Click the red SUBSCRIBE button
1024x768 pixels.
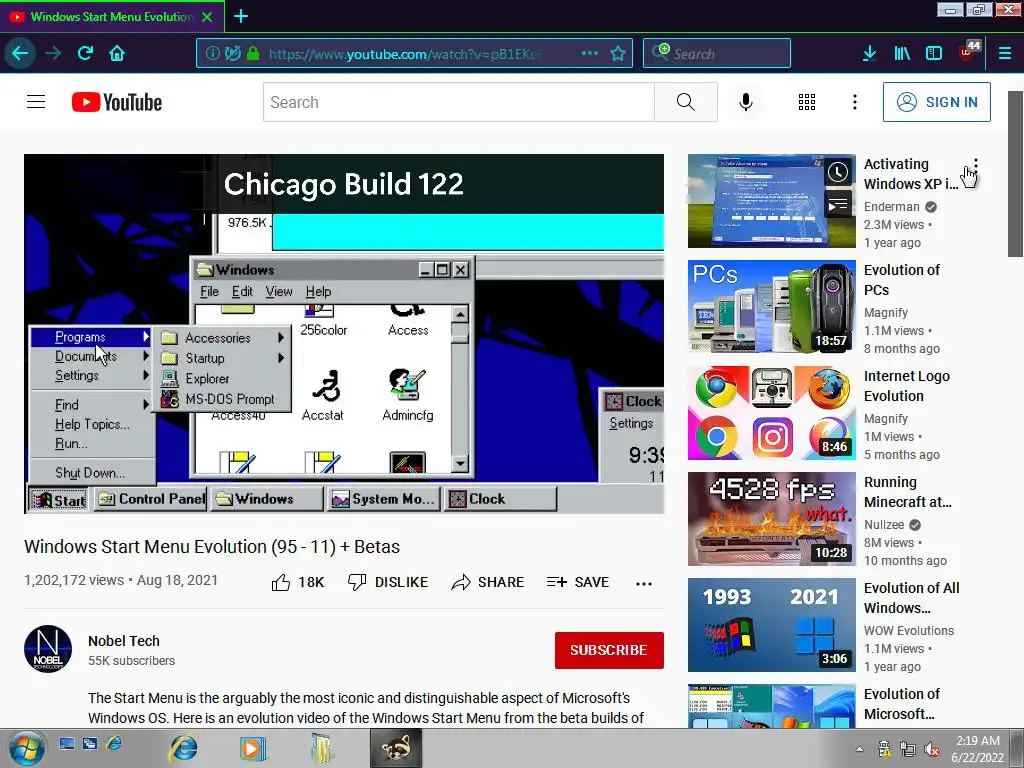609,650
